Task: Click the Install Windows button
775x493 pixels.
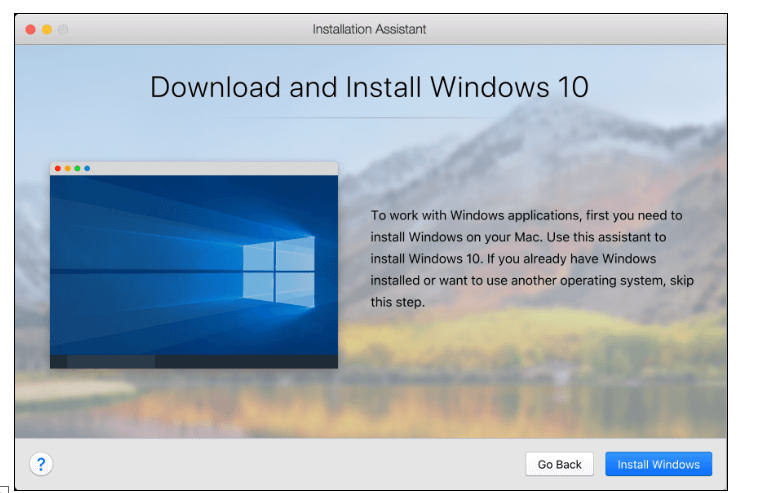Action: pos(658,464)
